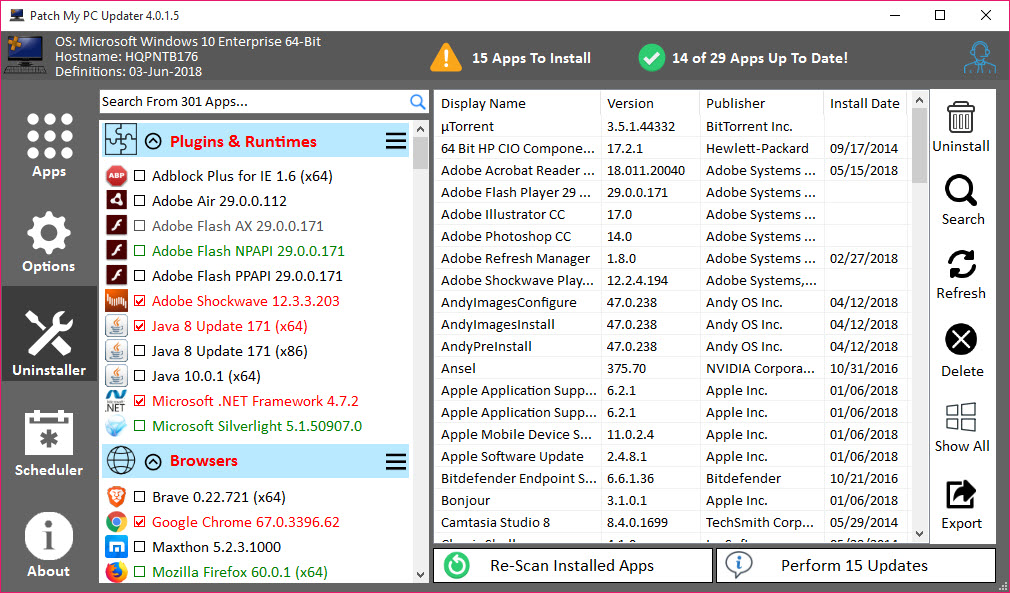Screen dimensions: 1010x593
Task: Click the Adblock Plus ABP icon
Action: 117,175
